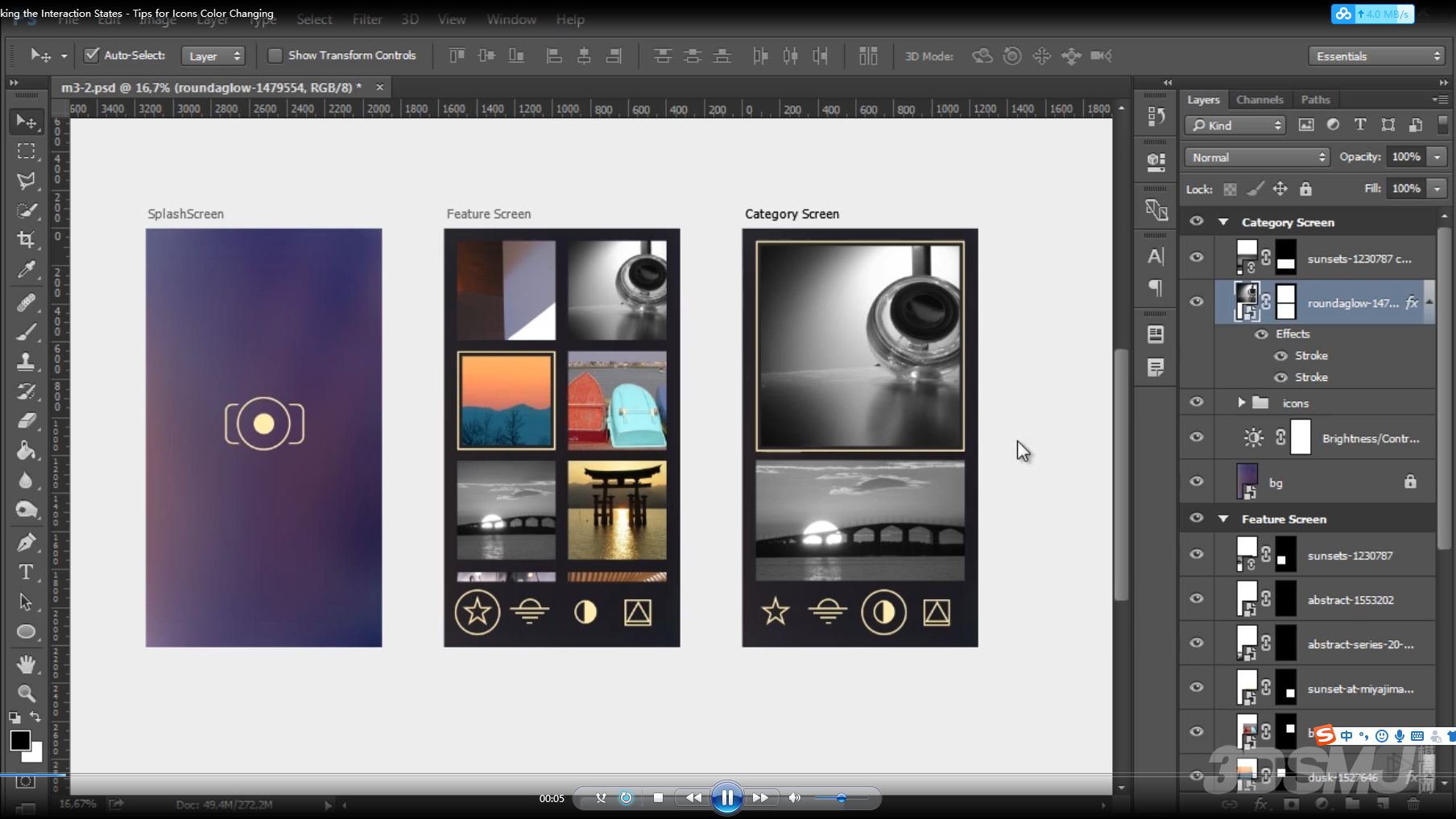This screenshot has width=1456, height=819.
Task: Hide the roundaglow-147 layer
Action: 1197,301
